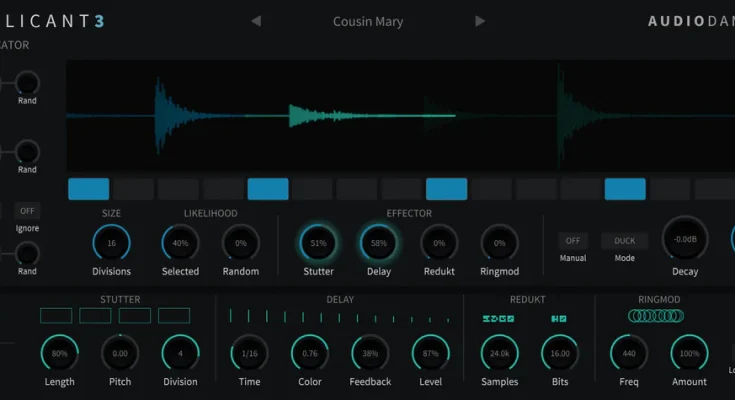Load the previous preset with left arrow

[256, 21]
